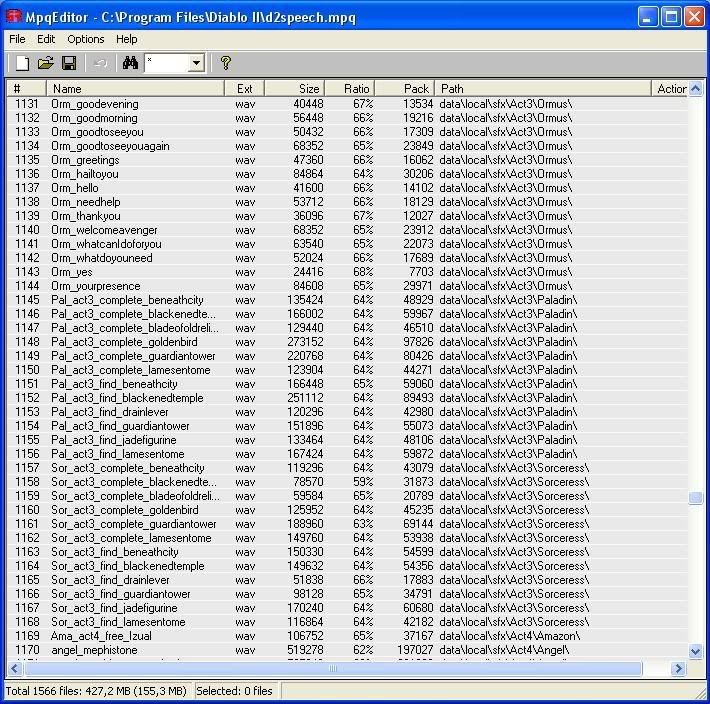Click the 59% ratio cell
Viewport: 710px width, 704px height.
[x=363, y=482]
